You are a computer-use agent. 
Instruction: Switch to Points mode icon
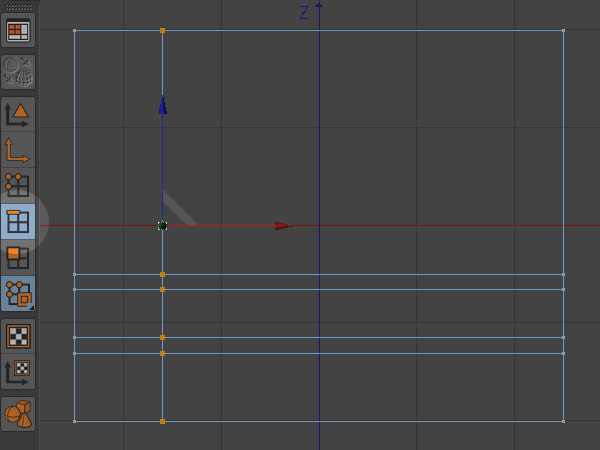[x=18, y=185]
